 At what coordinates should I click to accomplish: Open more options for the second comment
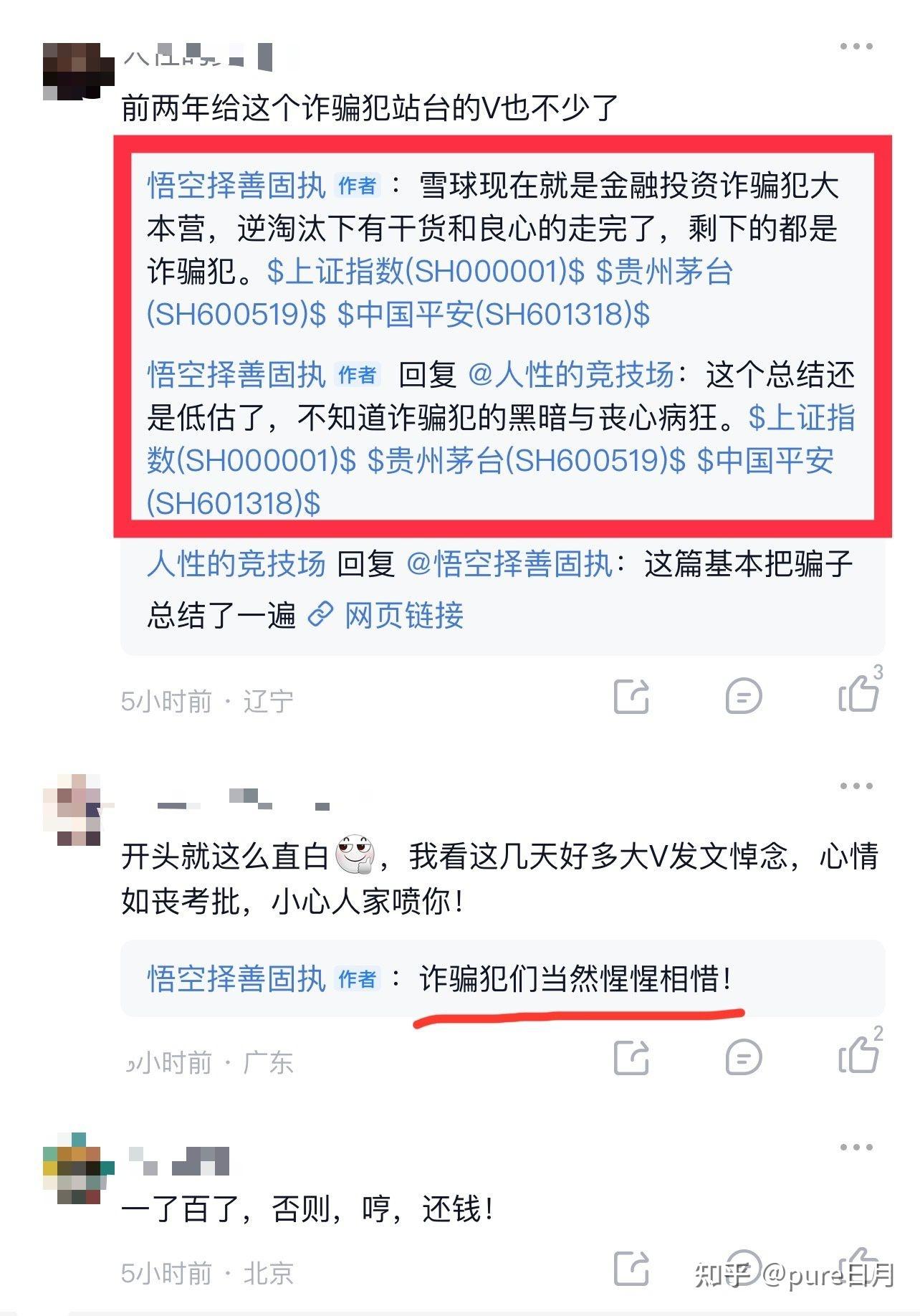pos(856,786)
